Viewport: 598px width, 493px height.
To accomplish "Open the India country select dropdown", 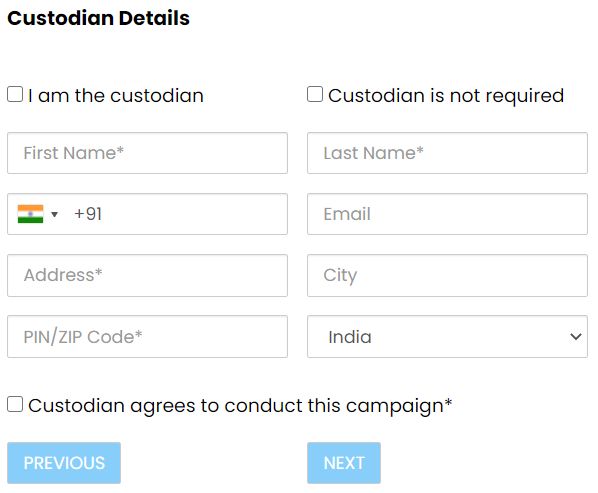I will [x=447, y=336].
